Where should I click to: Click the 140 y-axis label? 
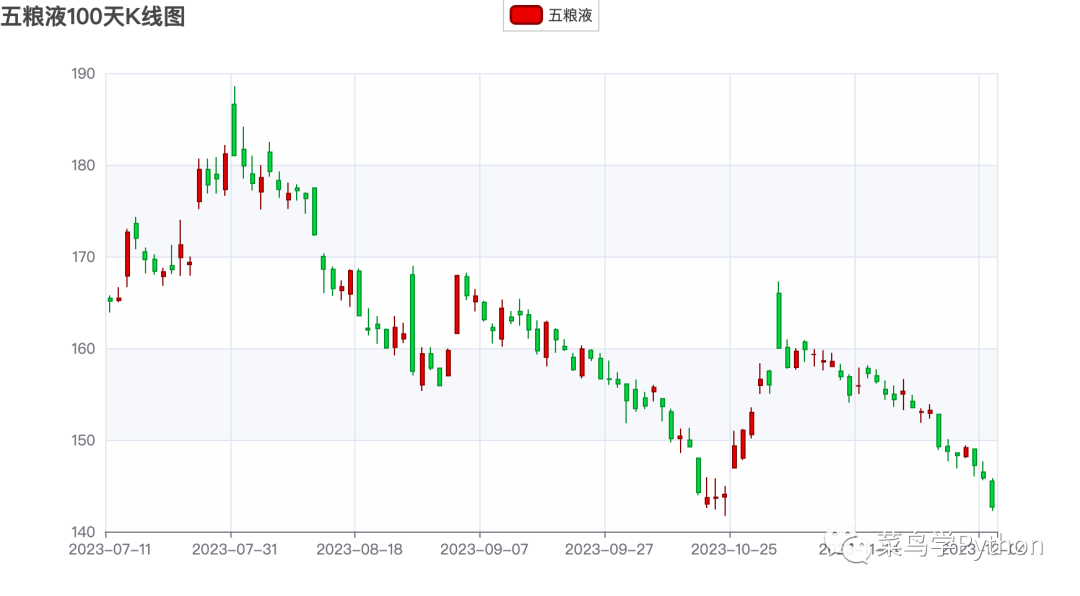click(83, 532)
